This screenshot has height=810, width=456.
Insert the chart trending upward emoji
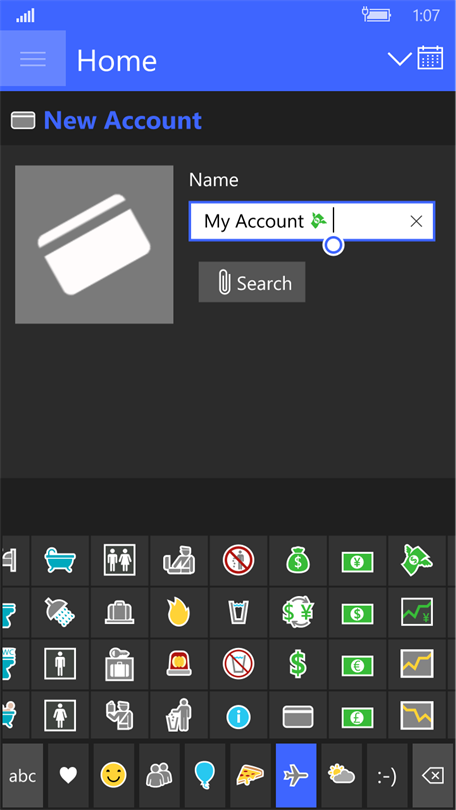(417, 664)
